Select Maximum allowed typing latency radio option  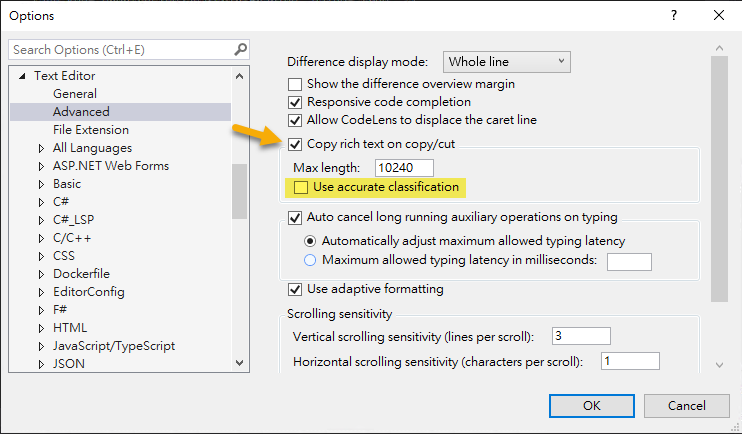pyautogui.click(x=310, y=260)
